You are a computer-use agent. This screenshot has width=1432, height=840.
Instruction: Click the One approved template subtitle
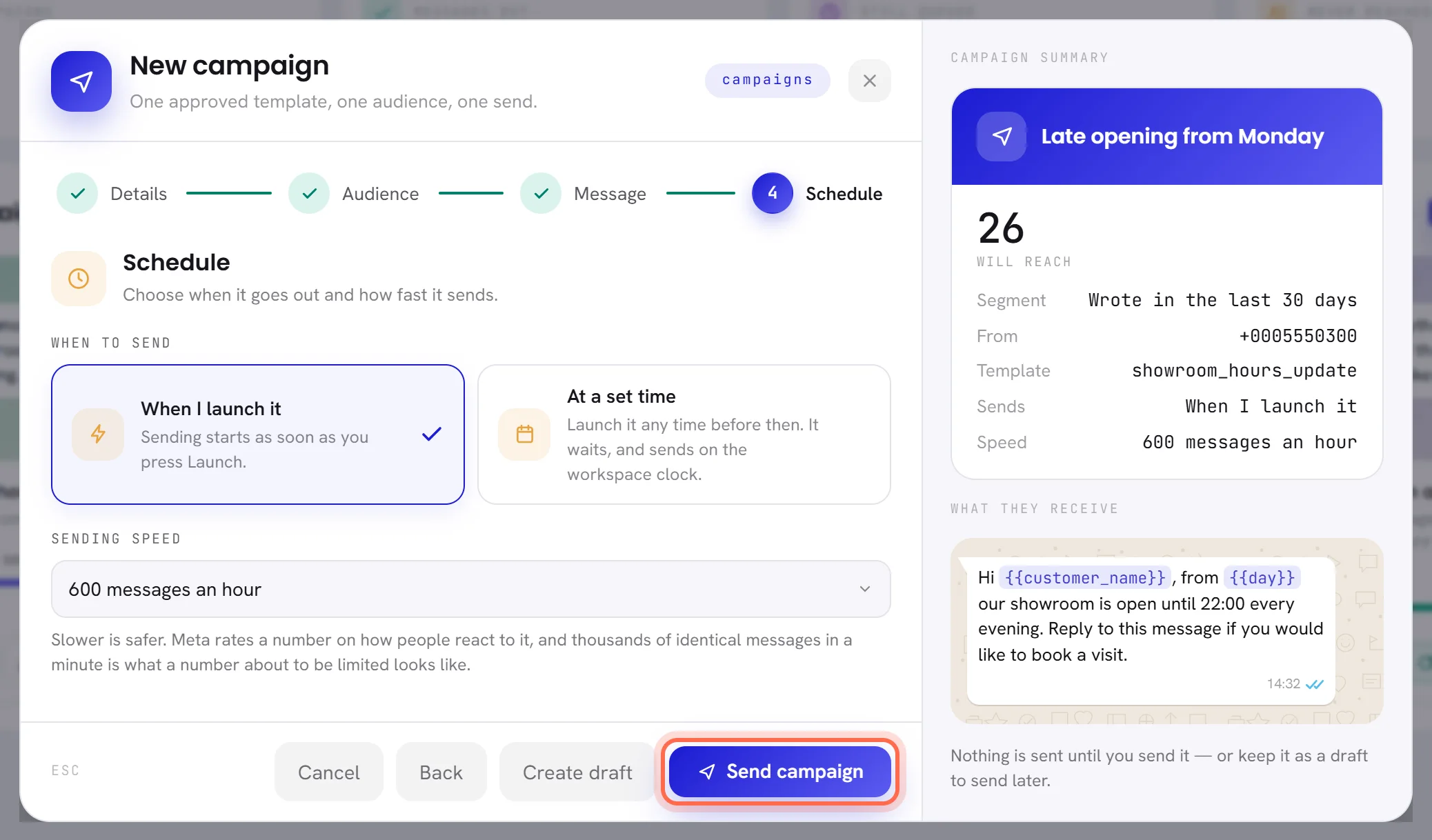(x=333, y=101)
